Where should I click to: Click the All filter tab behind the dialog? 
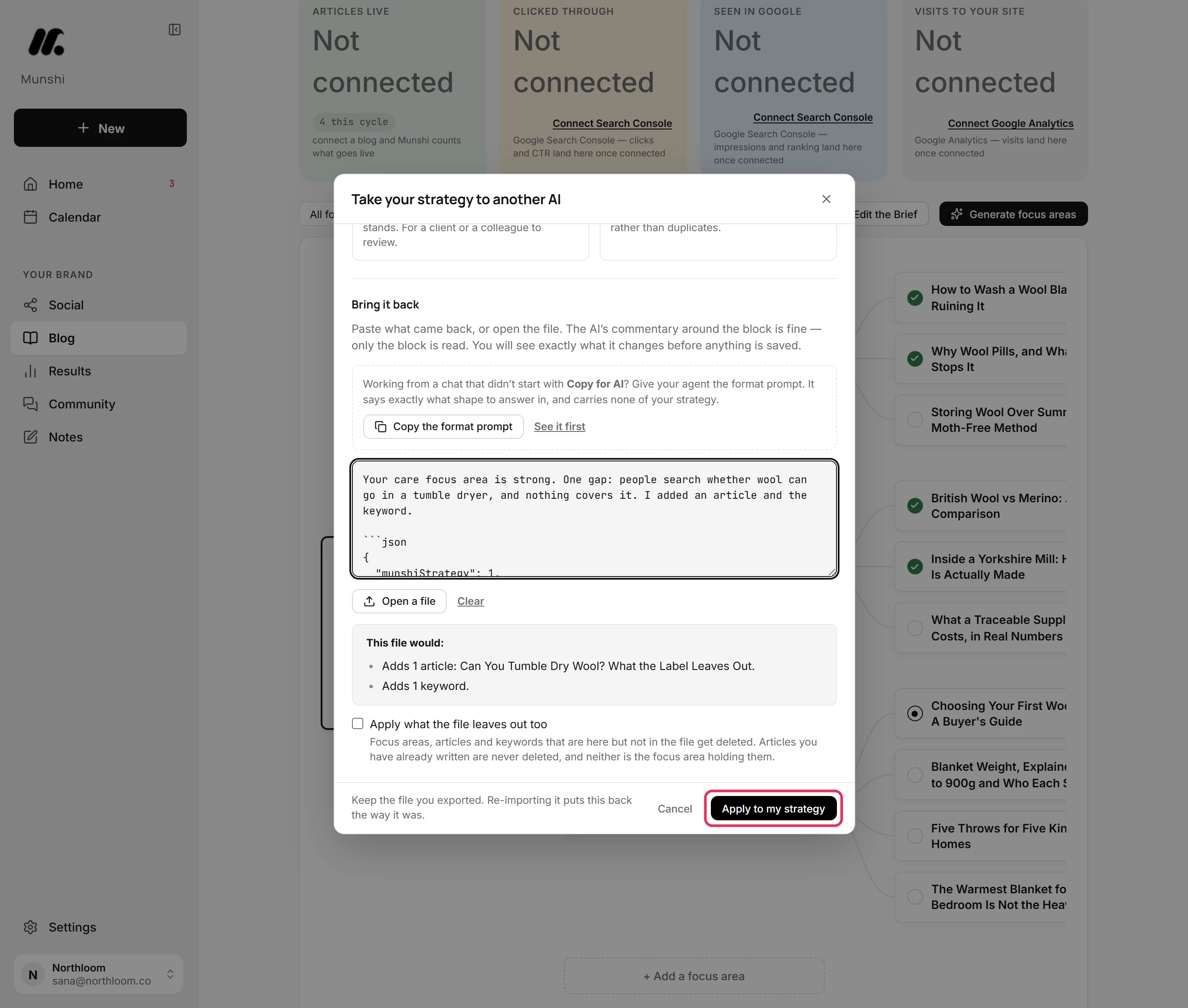pyautogui.click(x=317, y=214)
